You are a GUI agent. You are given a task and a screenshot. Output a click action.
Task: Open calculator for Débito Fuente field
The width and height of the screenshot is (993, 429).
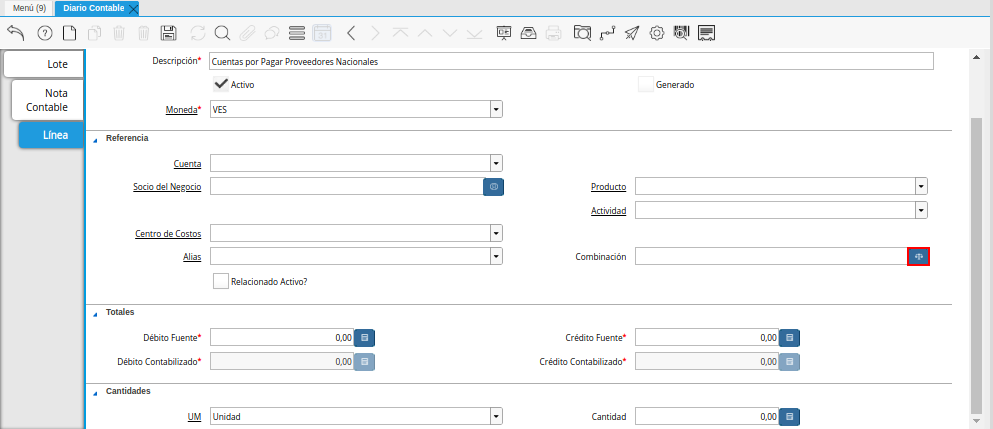coord(365,338)
